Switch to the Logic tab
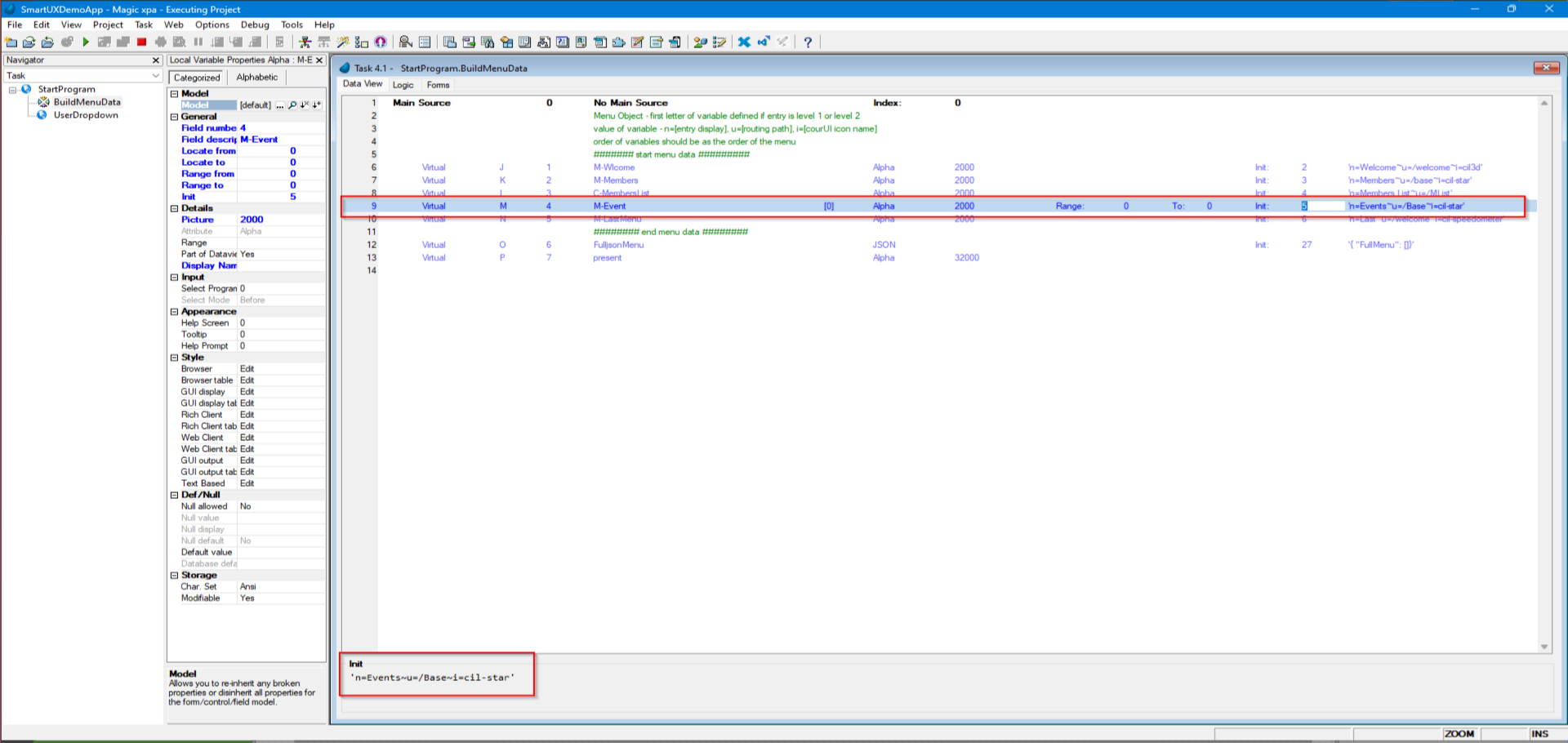 (403, 84)
